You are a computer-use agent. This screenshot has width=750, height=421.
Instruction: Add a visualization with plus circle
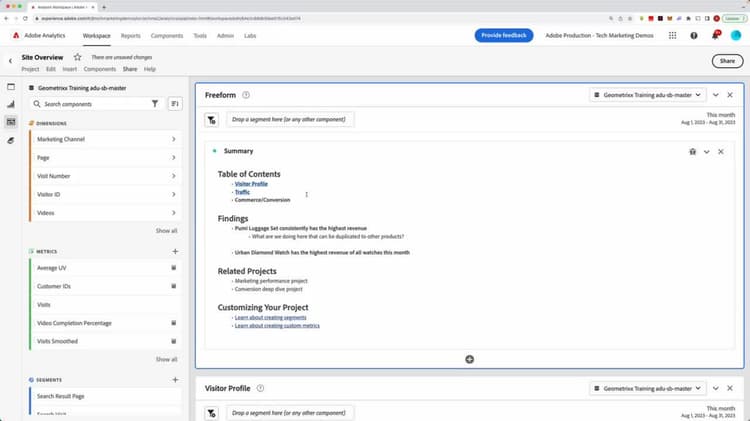[x=470, y=359]
